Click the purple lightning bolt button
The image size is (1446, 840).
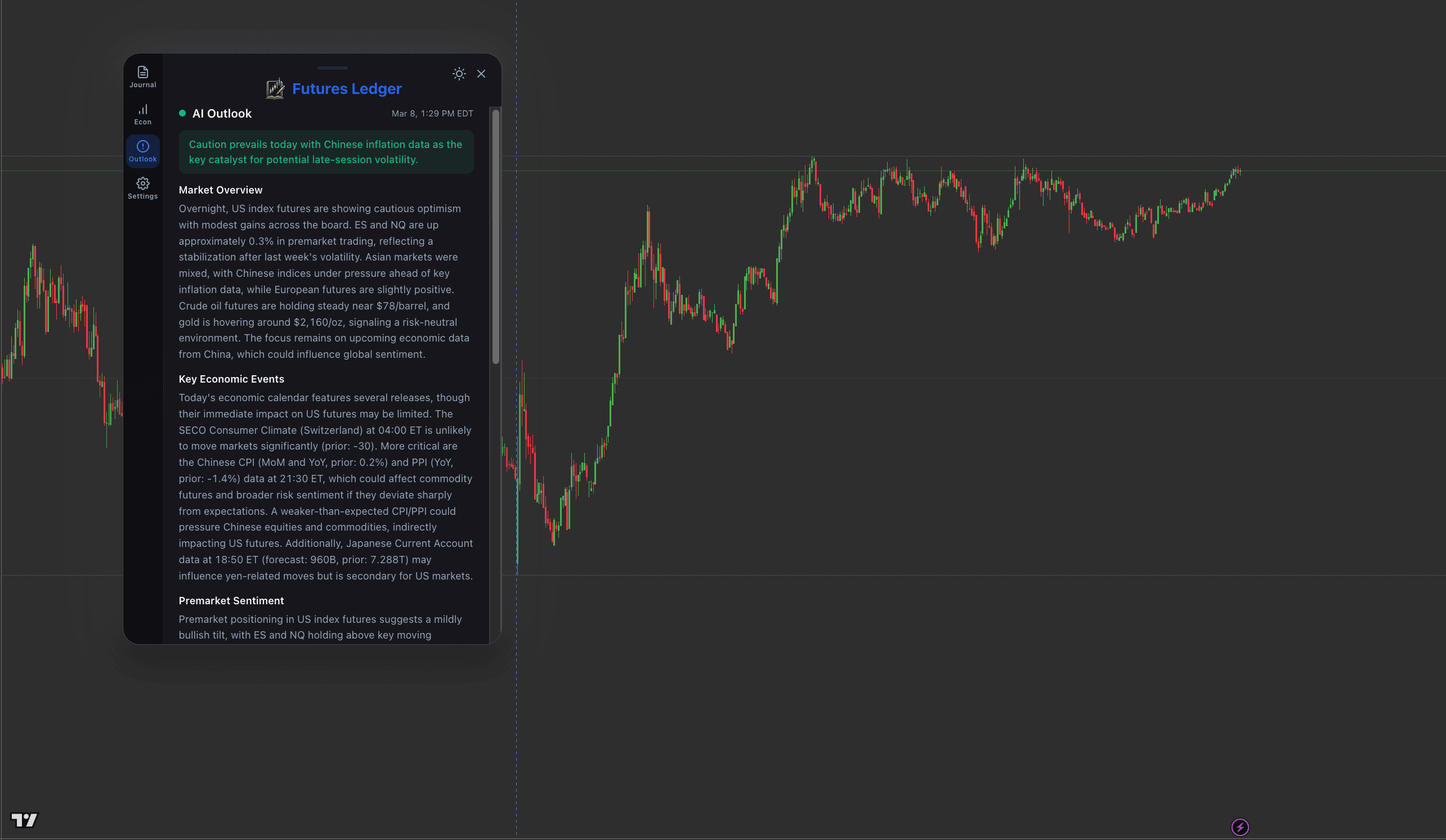(x=1241, y=827)
